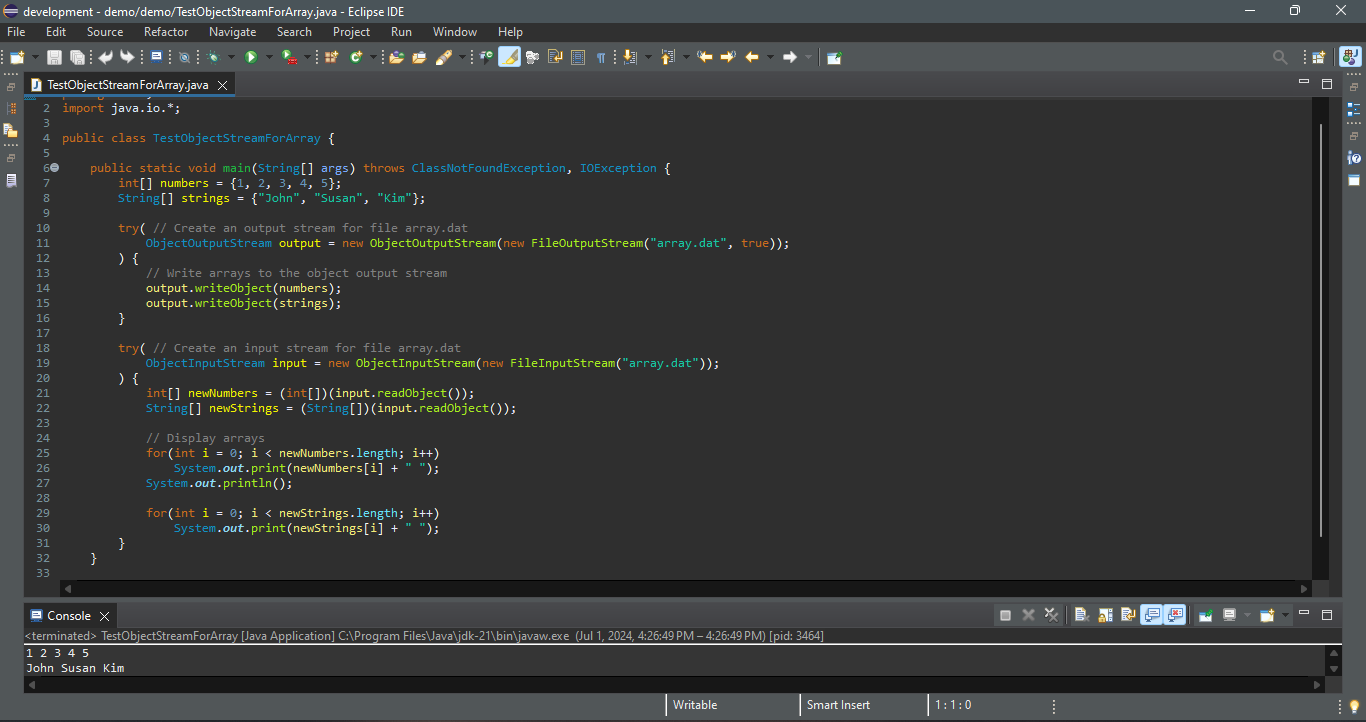Close the Console view tab
The height and width of the screenshot is (722, 1366).
pos(104,616)
